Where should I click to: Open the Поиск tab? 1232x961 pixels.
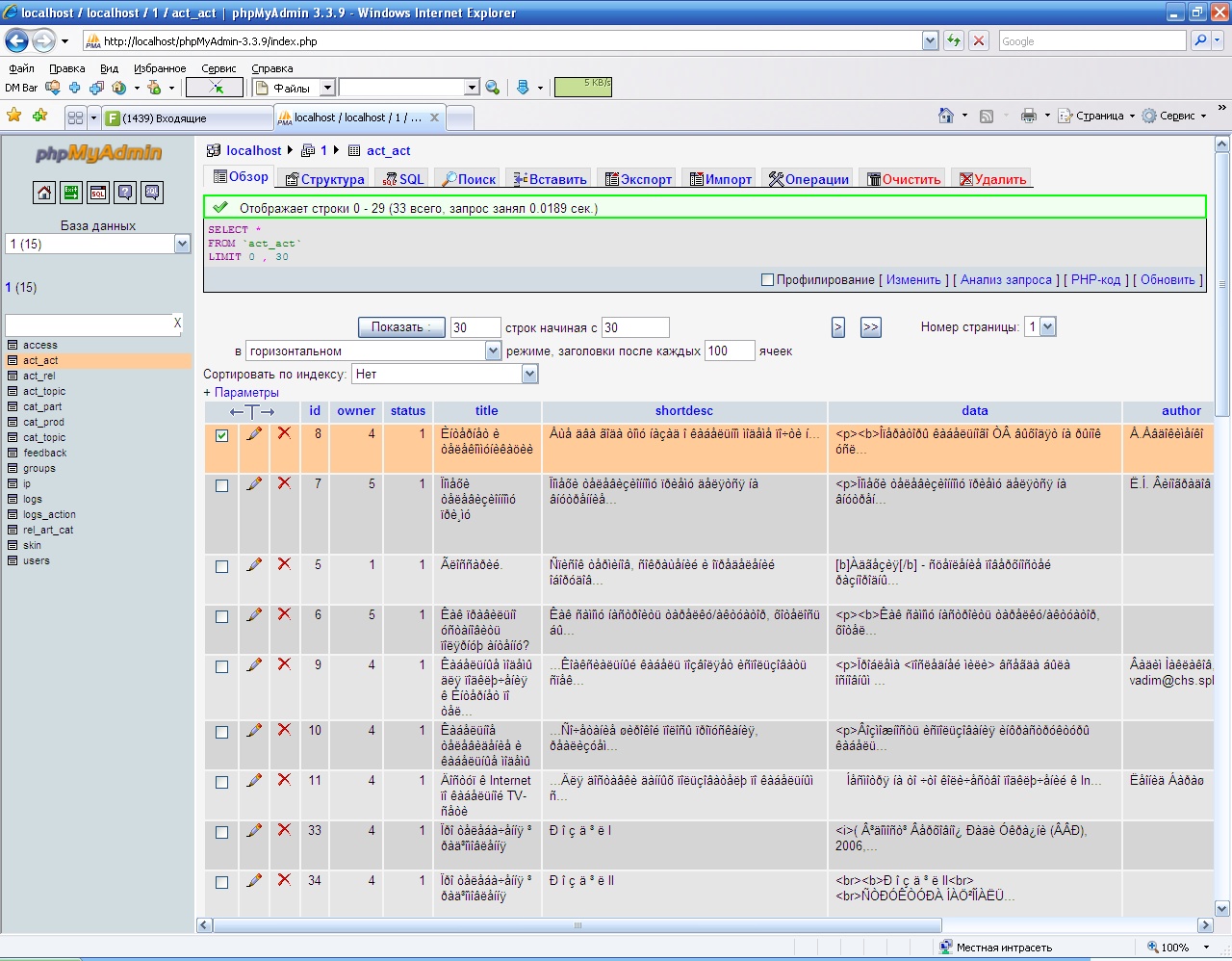(470, 179)
